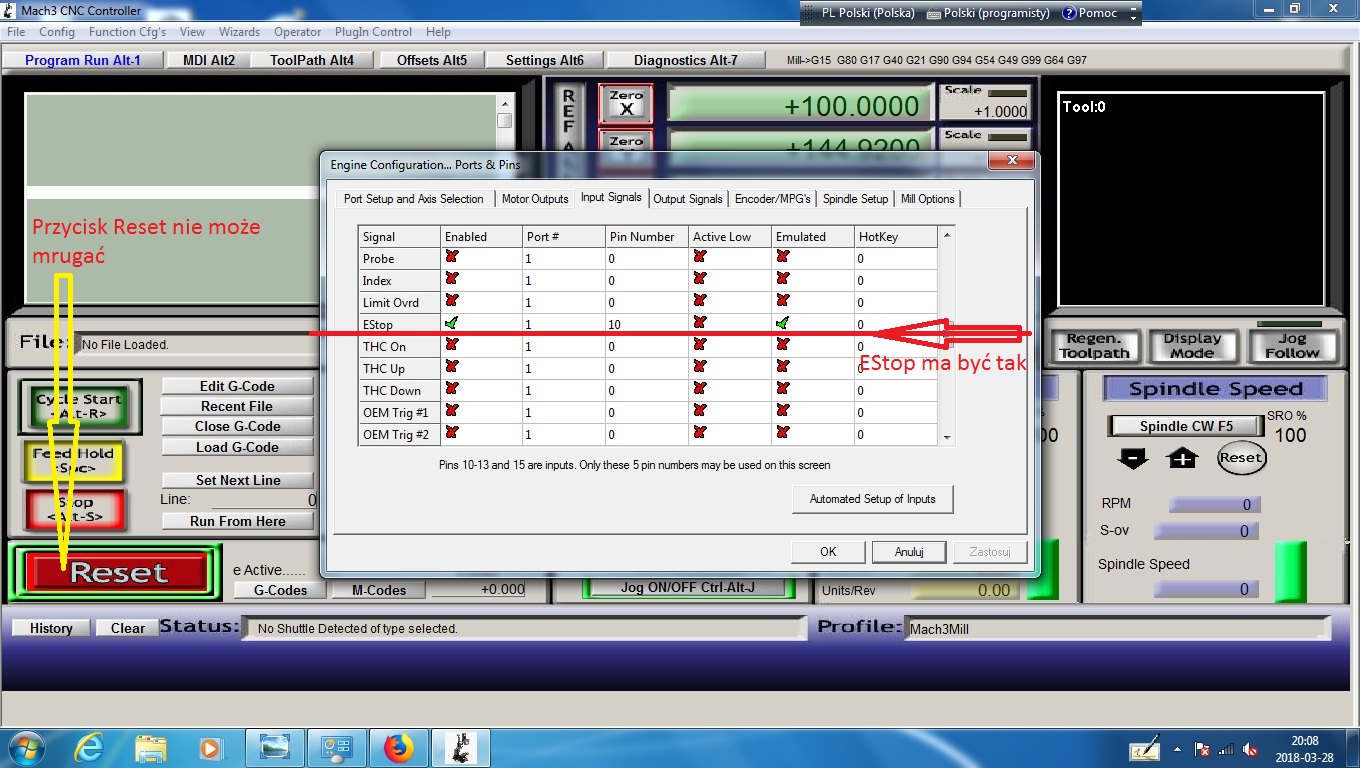Open Internet Explorer from taskbar

point(90,748)
